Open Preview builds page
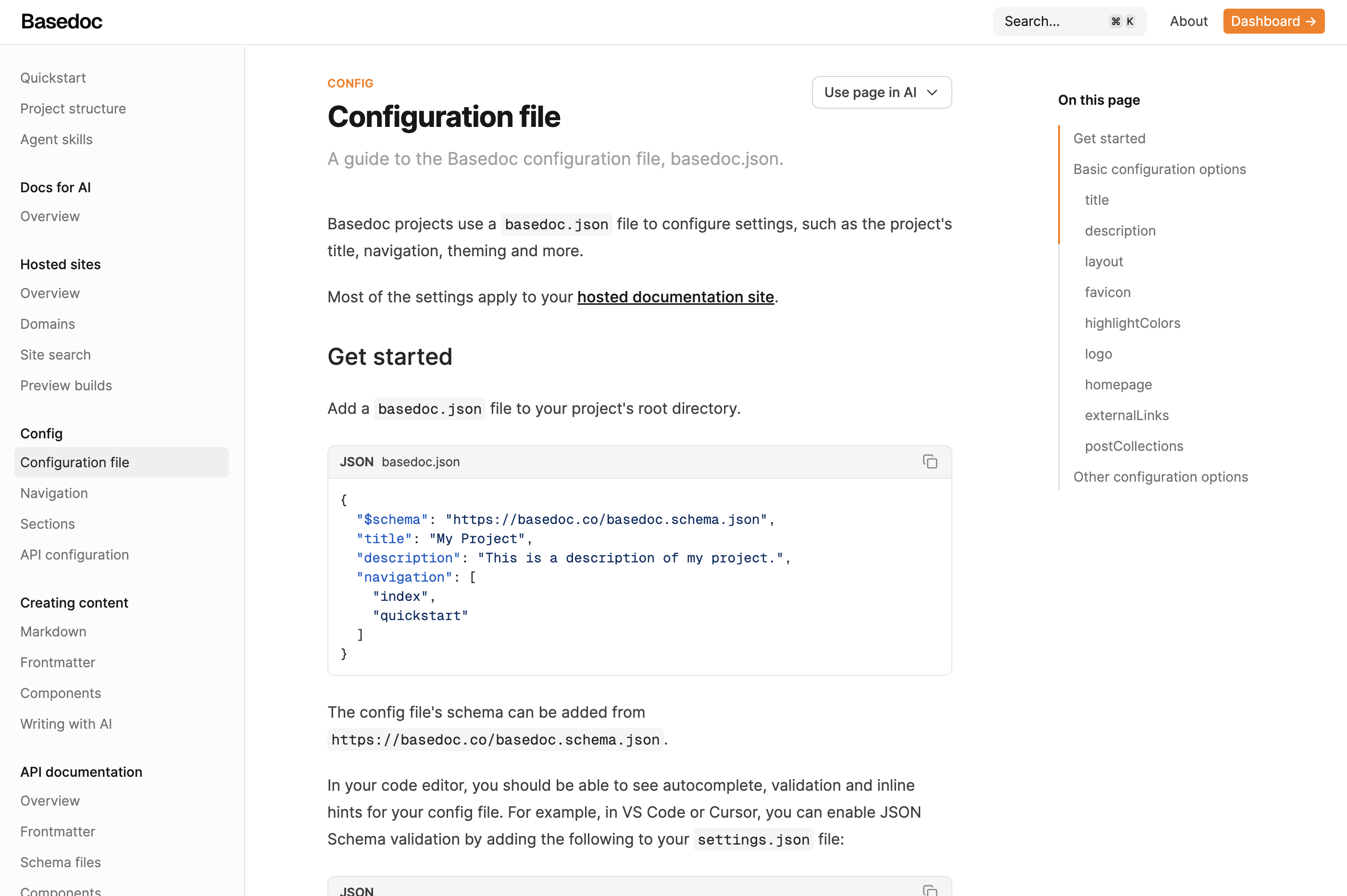The height and width of the screenshot is (896, 1347). (x=66, y=386)
